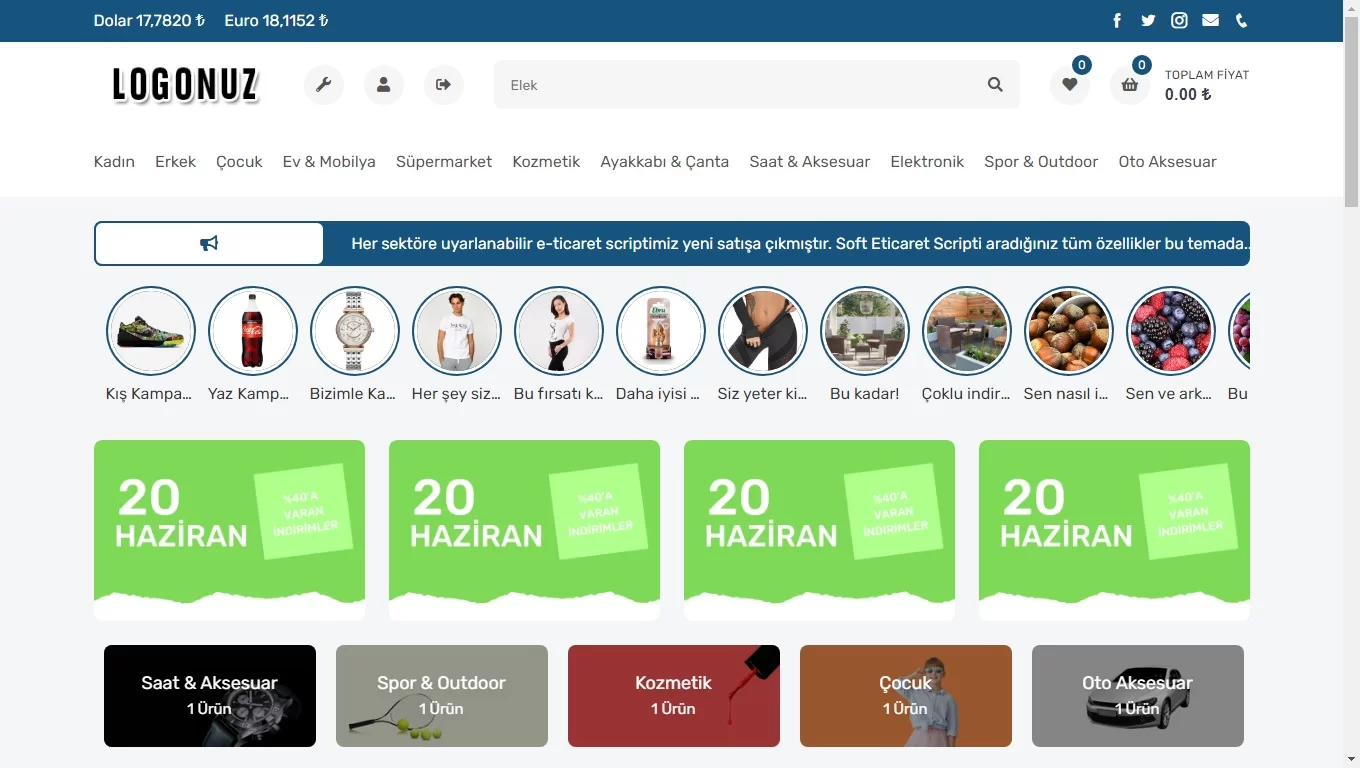
Task: Open the Elektronik menu item
Action: coord(927,161)
